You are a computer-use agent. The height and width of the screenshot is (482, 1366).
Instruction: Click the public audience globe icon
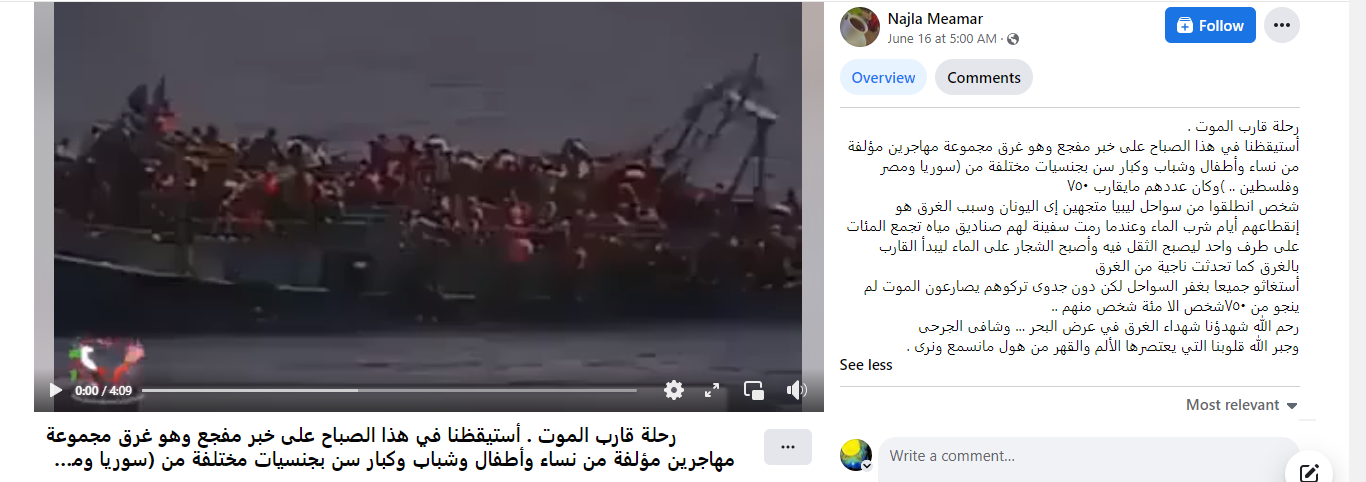coord(1013,39)
